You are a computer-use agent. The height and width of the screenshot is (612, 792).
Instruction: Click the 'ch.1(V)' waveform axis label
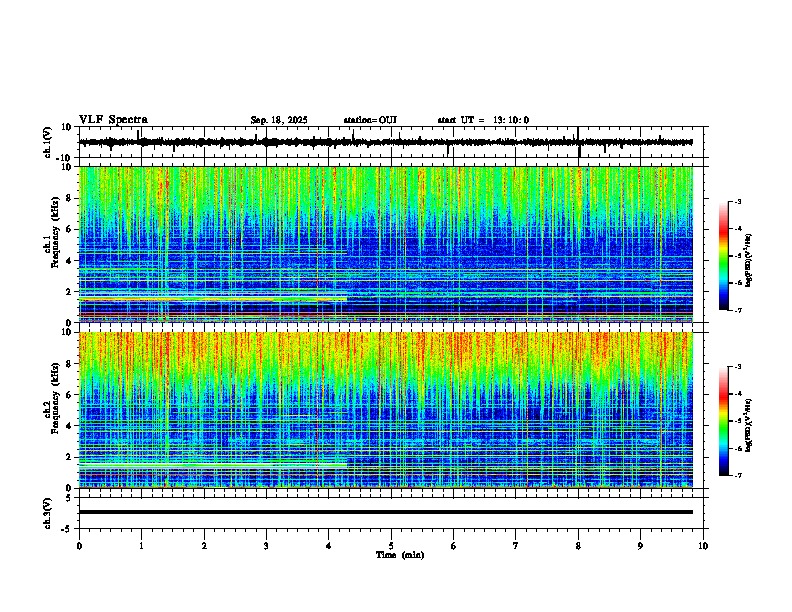[48, 142]
